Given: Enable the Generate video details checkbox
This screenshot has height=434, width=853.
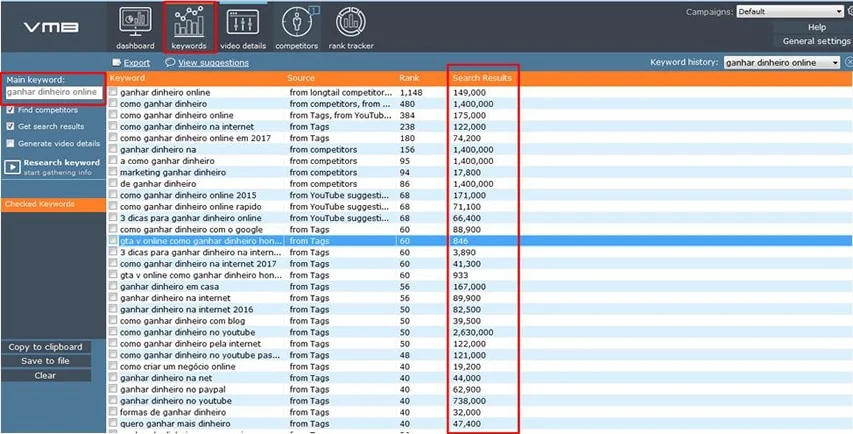Looking at the screenshot, I should coord(10,144).
